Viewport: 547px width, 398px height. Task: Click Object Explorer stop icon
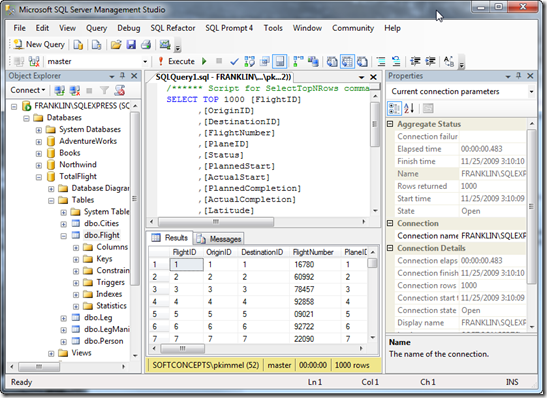pos(89,90)
